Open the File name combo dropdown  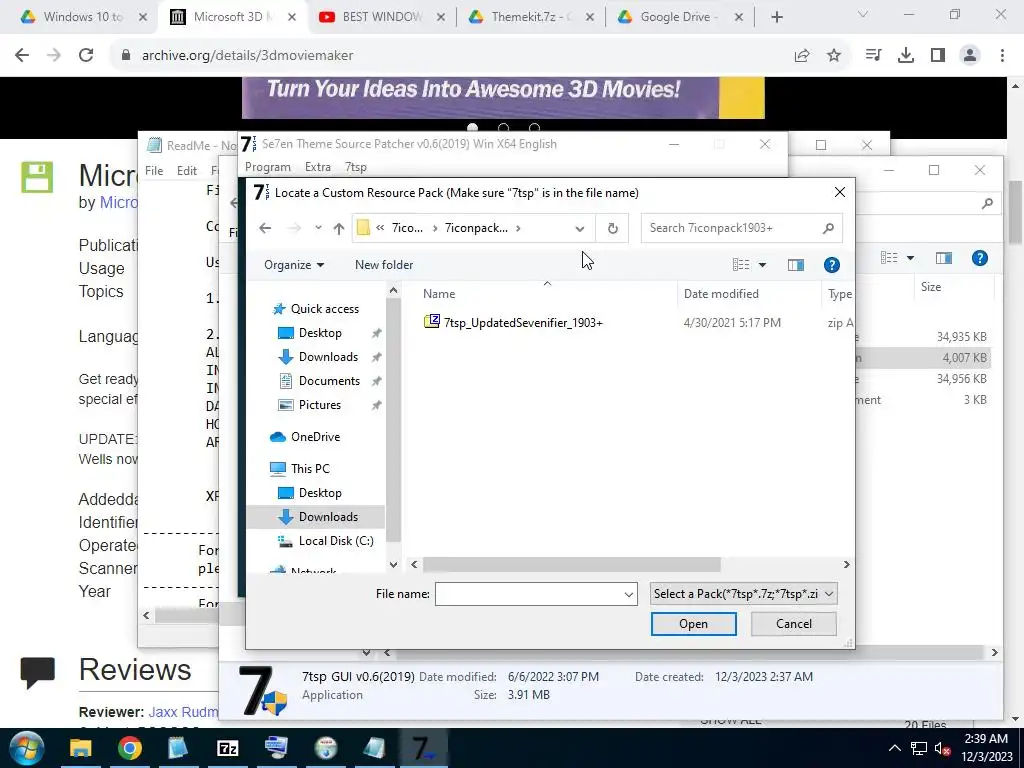tap(628, 594)
